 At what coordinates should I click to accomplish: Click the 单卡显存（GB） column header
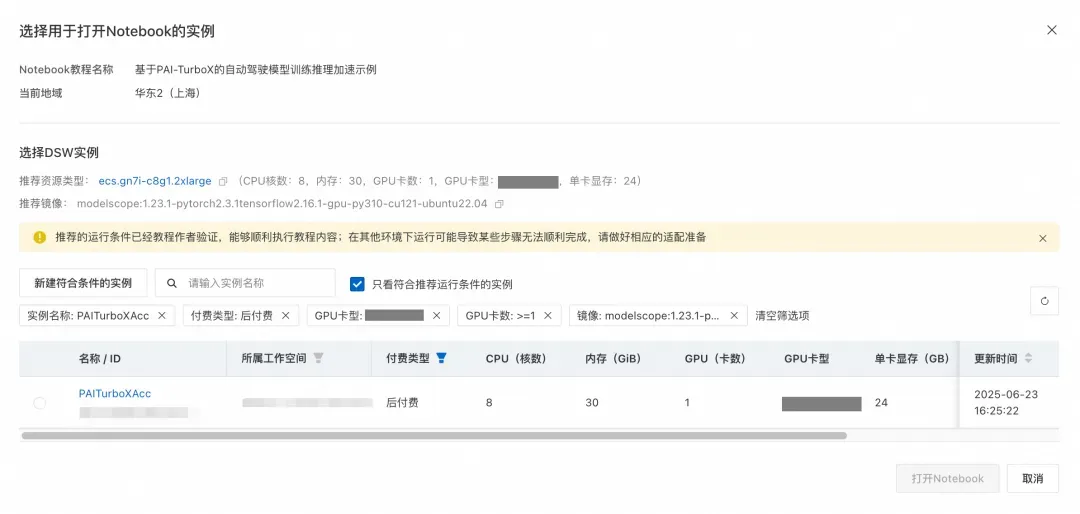click(912, 358)
